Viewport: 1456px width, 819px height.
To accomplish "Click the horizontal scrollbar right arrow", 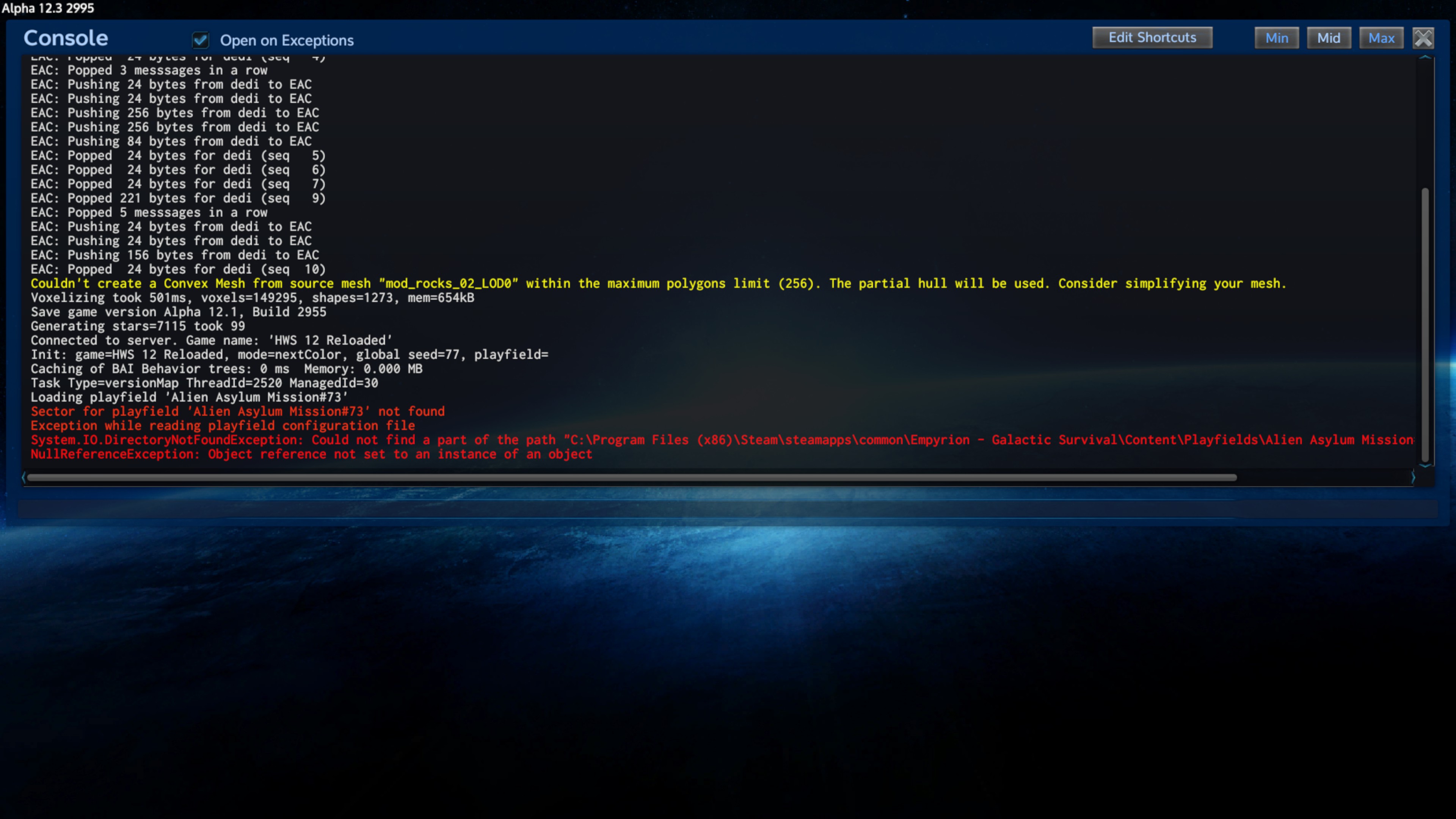I will [x=1413, y=478].
